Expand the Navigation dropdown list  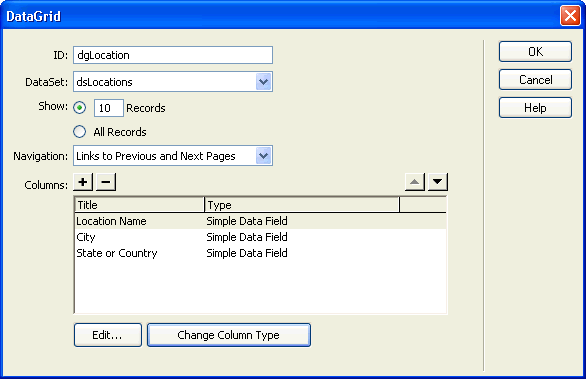[x=263, y=155]
